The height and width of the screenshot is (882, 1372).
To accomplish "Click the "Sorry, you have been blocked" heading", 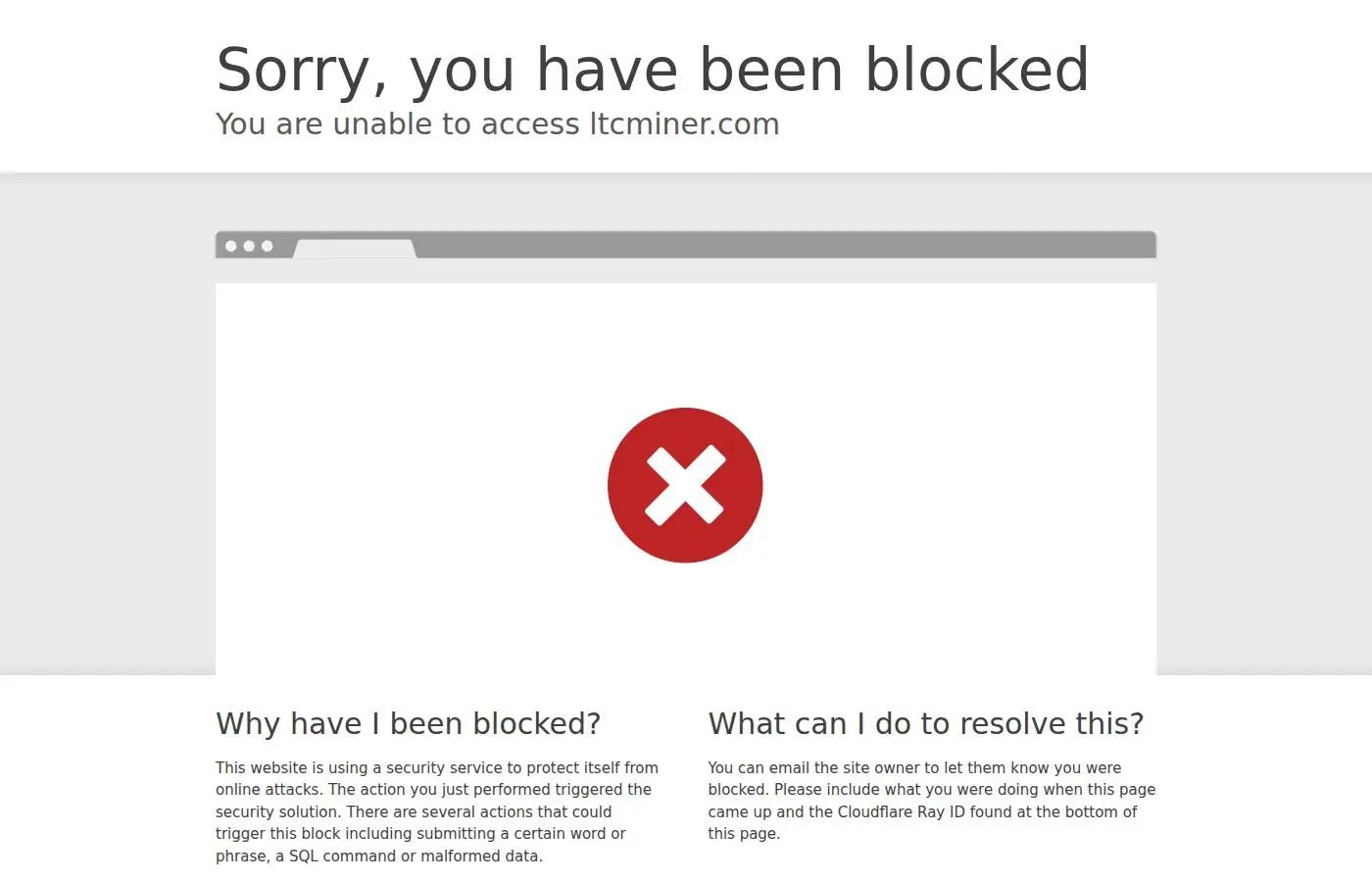I will [653, 70].
